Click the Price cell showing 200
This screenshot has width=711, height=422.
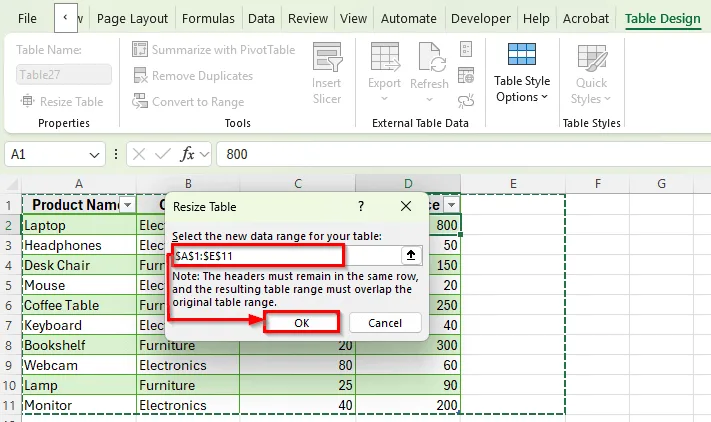pos(408,405)
